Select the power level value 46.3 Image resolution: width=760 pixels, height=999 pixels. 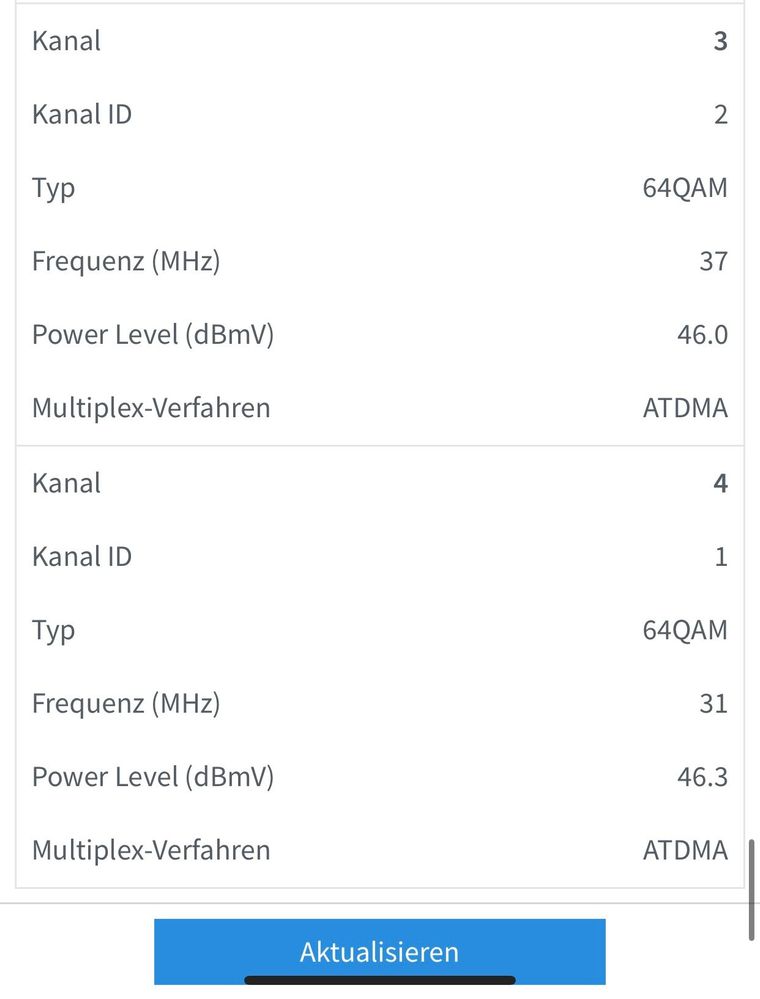[x=702, y=777]
